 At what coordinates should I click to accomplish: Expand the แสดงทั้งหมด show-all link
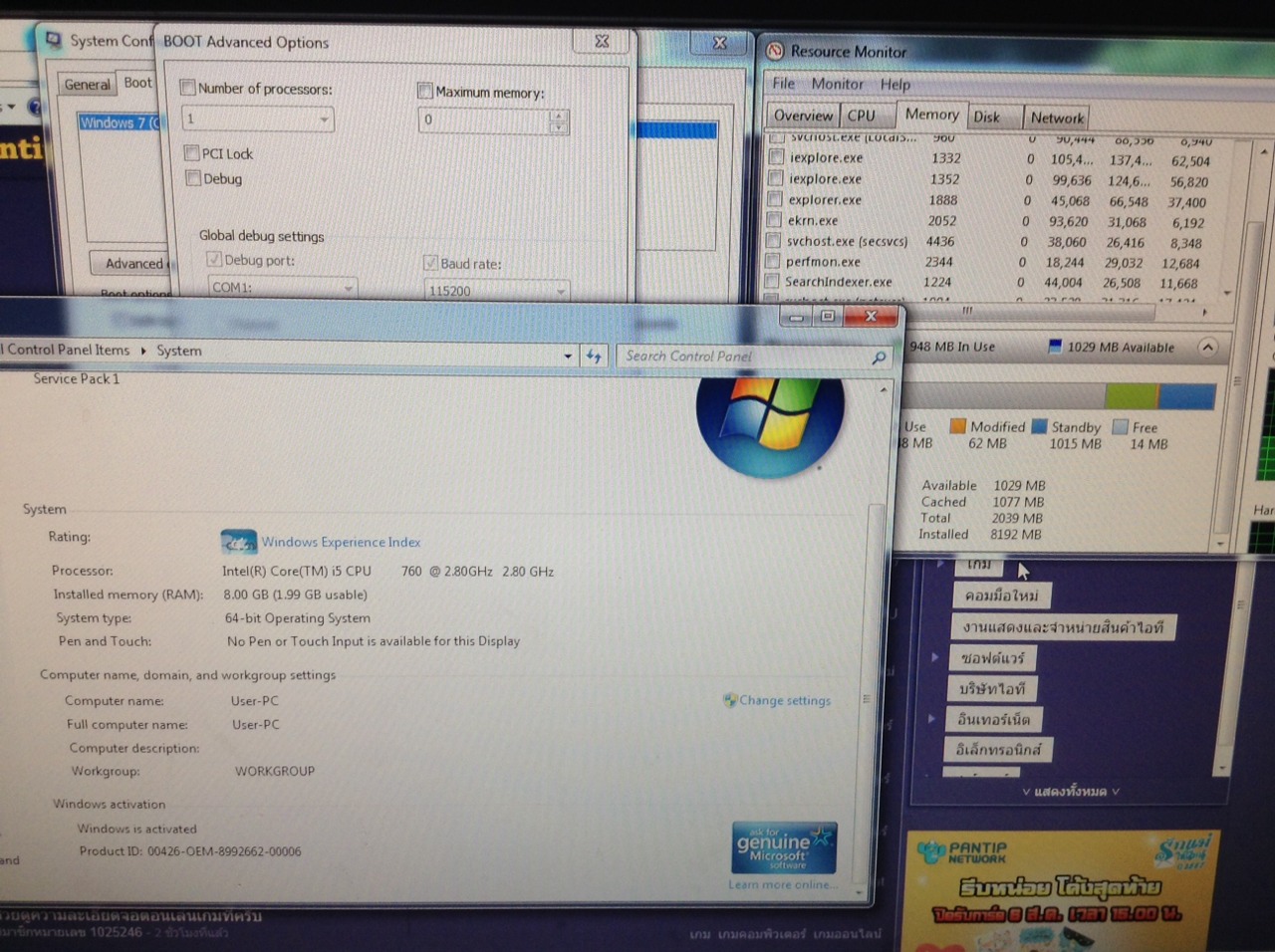click(1071, 792)
